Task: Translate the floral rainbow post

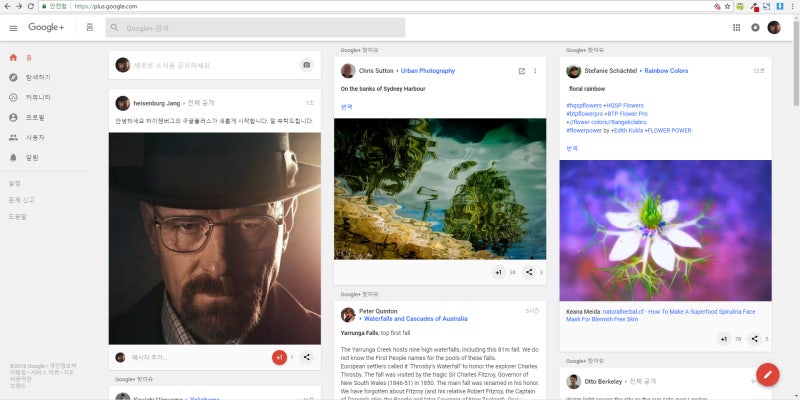Action: pos(572,148)
